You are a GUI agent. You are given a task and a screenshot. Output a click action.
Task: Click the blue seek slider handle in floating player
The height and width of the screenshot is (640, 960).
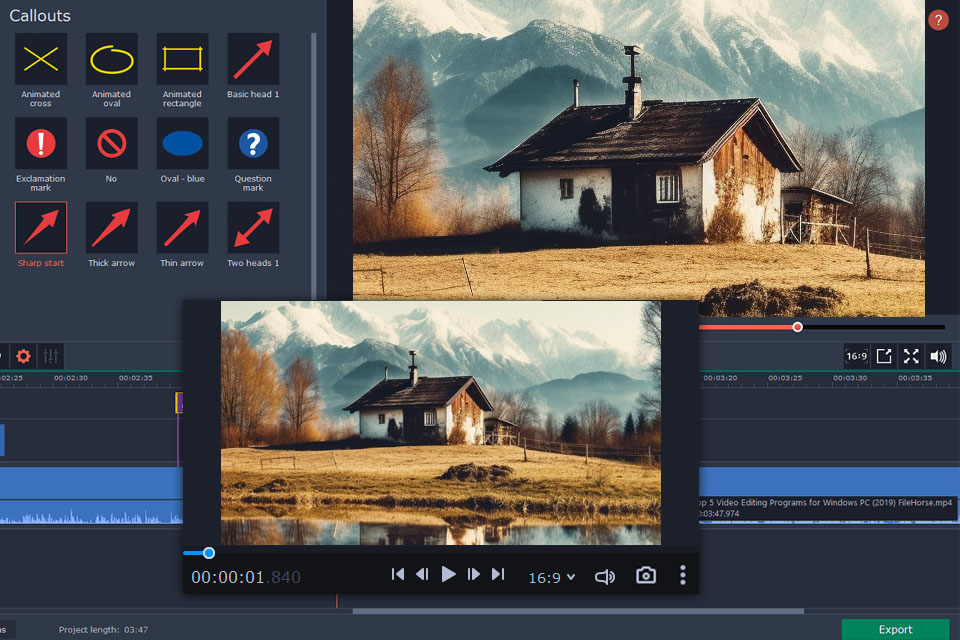tap(209, 553)
